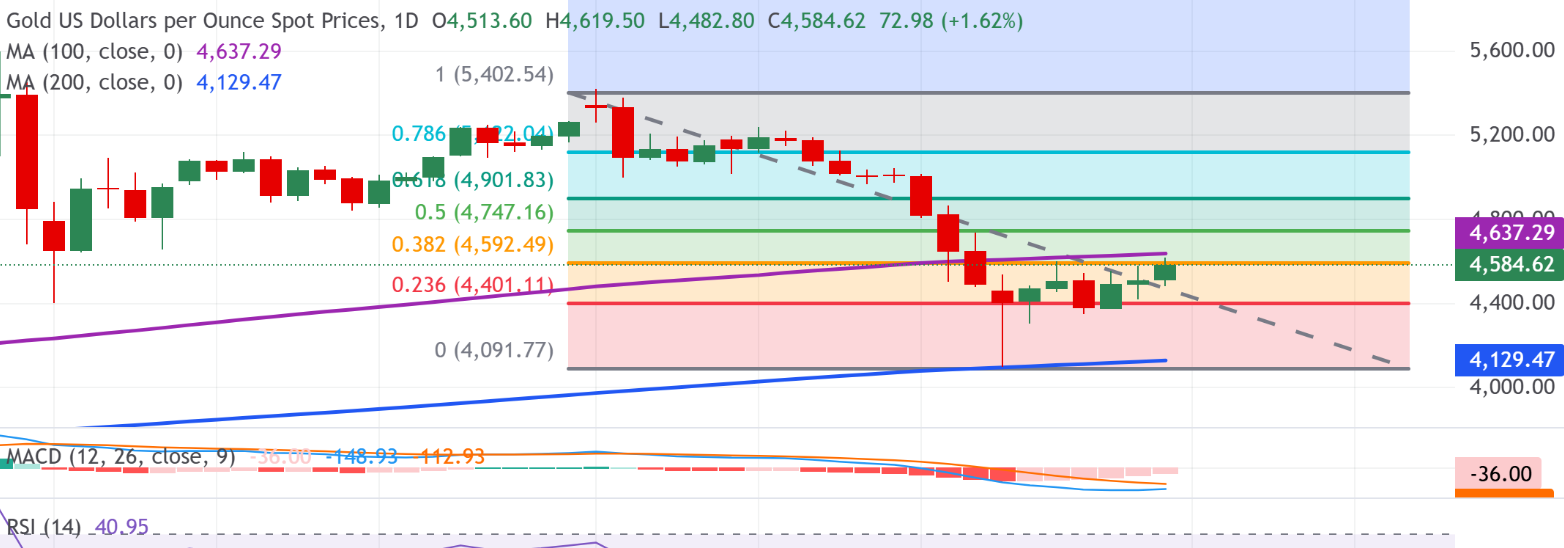Click the MACD (12, 26, close, 9) legend
The height and width of the screenshot is (548, 1564).
[120, 457]
